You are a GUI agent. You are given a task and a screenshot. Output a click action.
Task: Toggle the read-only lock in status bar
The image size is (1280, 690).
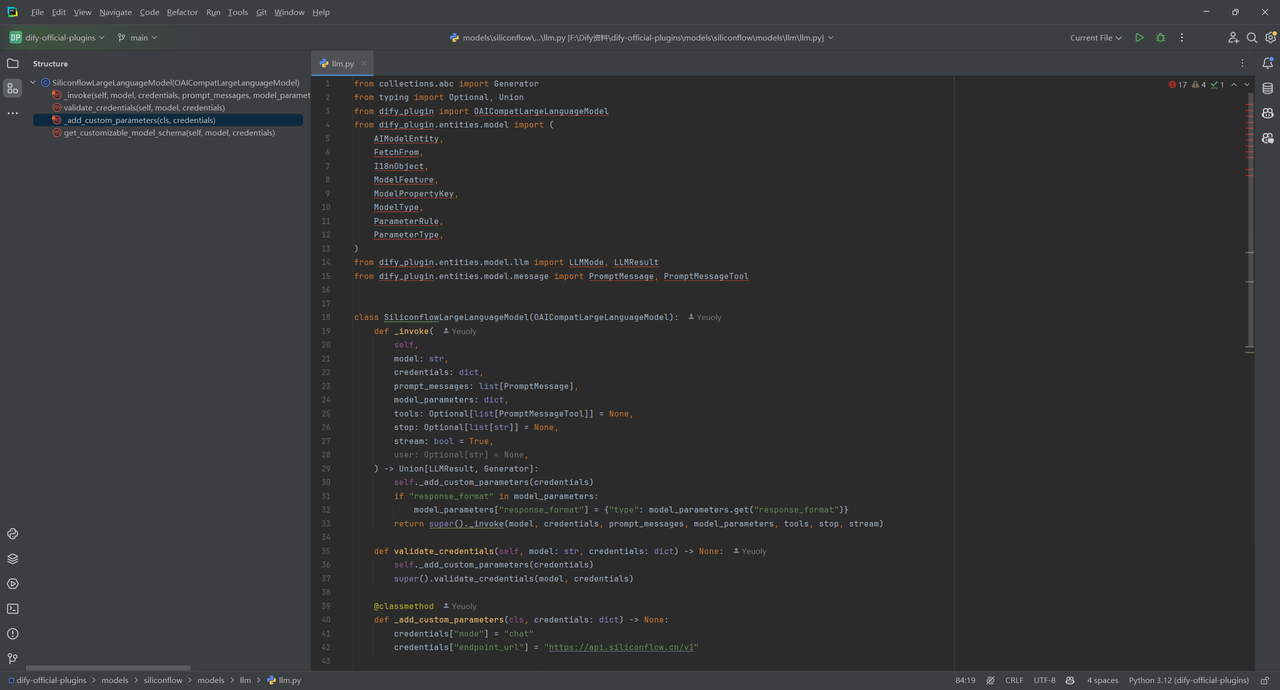pos(1264,680)
